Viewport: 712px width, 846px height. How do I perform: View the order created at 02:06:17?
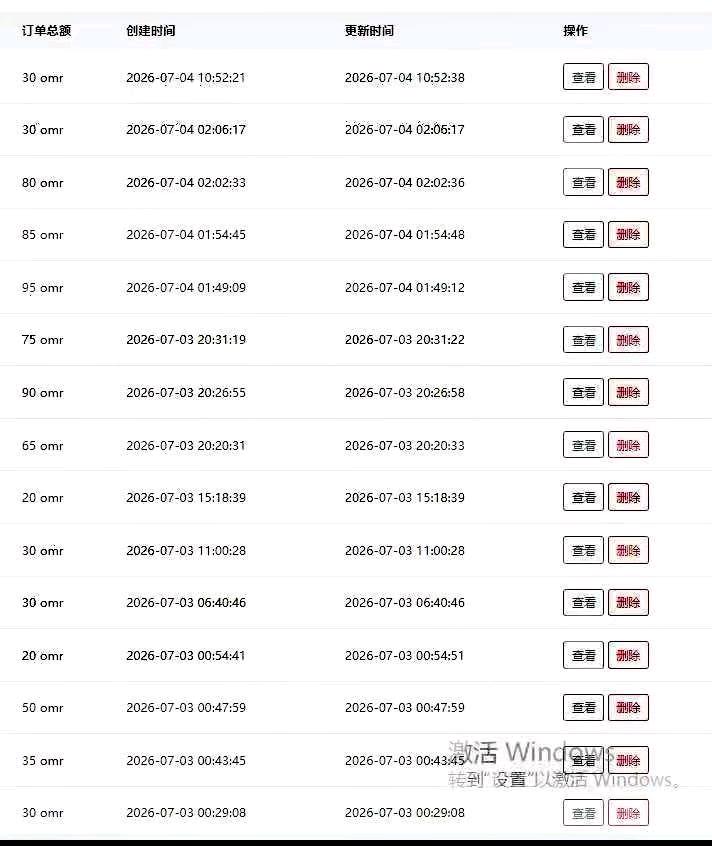583,129
